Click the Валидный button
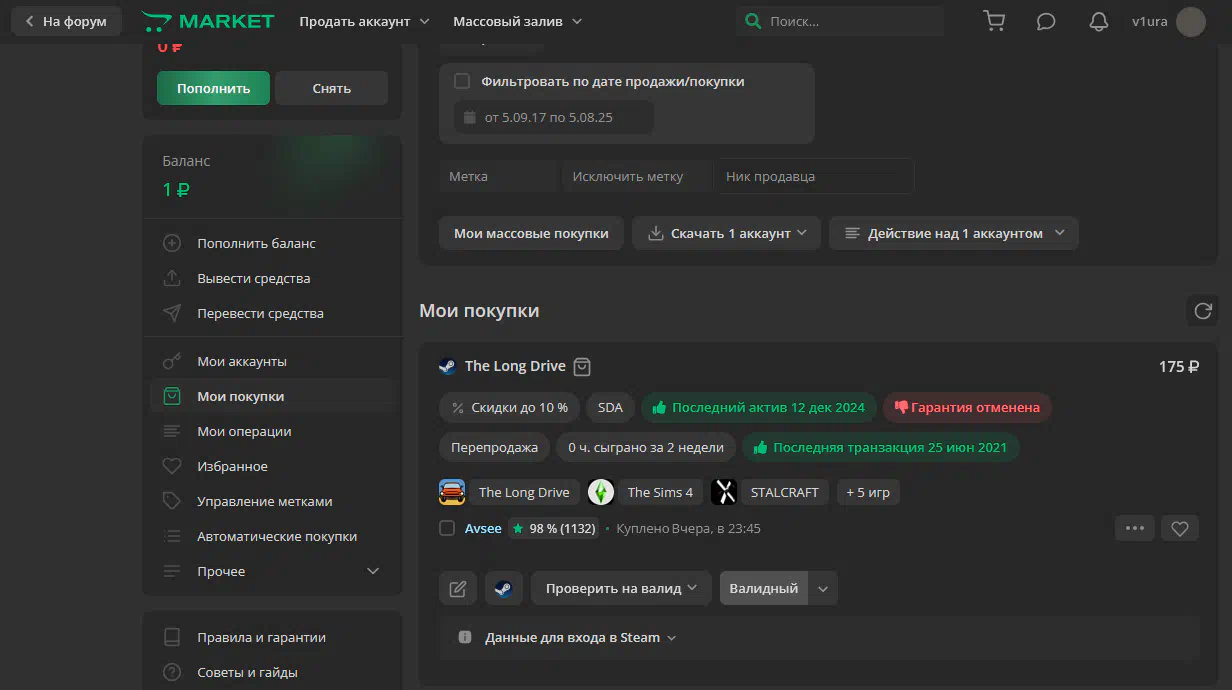Image resolution: width=1232 pixels, height=690 pixels. click(764, 588)
